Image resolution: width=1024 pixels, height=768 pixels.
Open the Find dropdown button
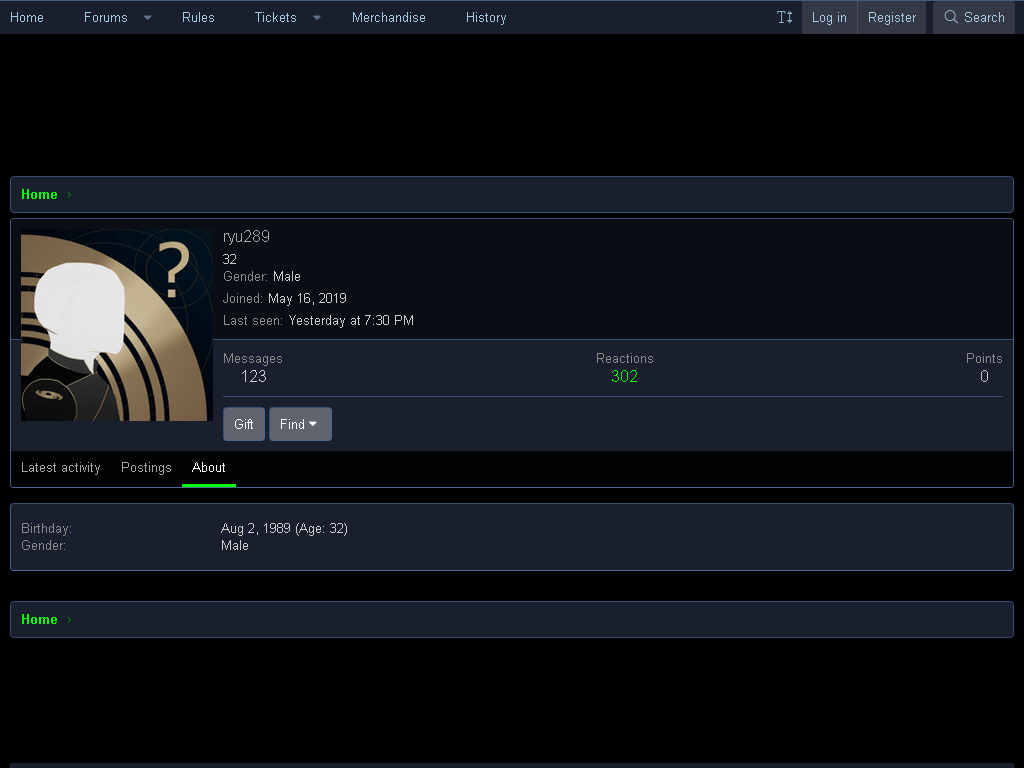[x=300, y=424]
